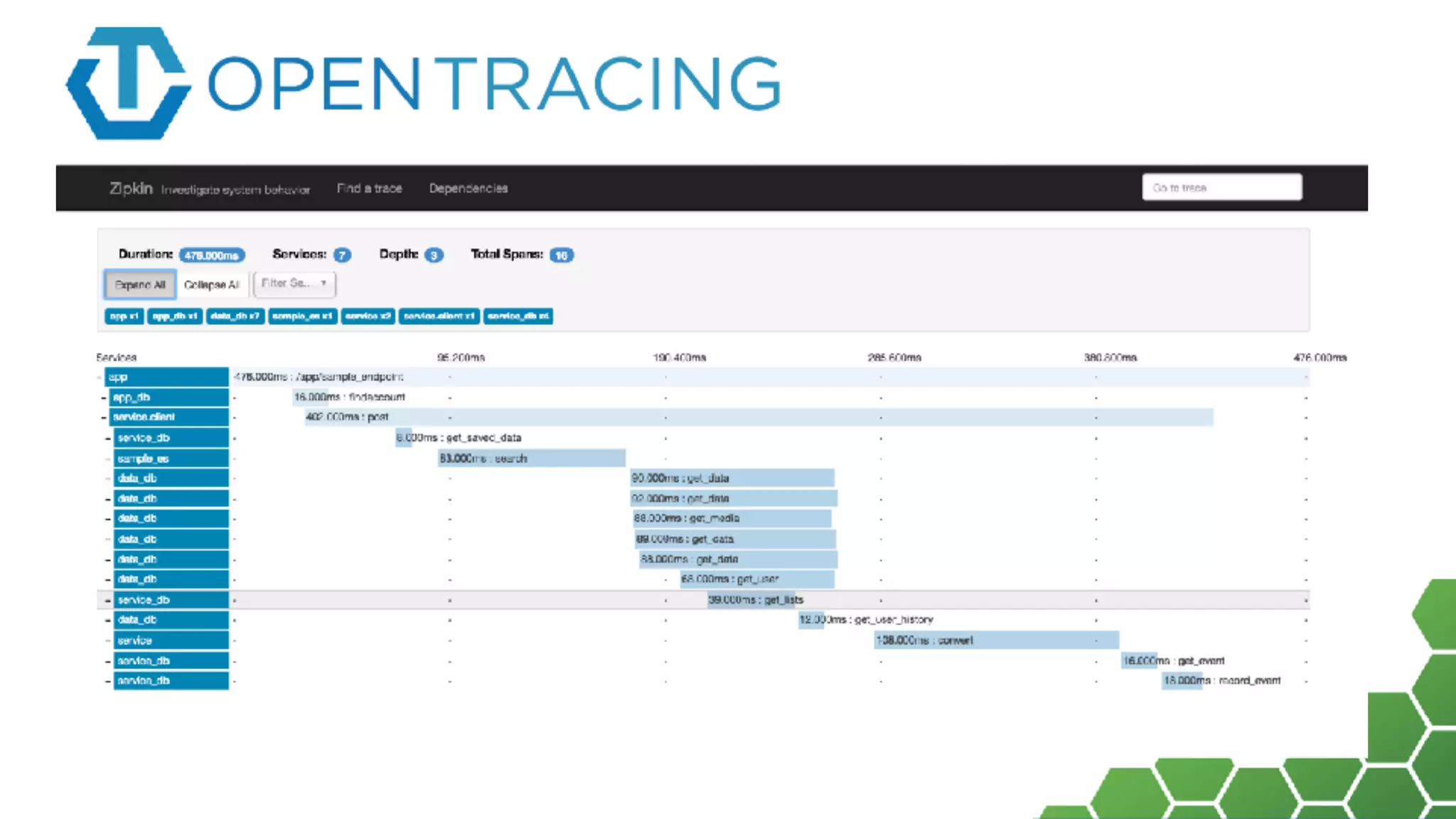Select the app x1 service badge
The width and height of the screenshot is (1456, 819).
[124, 316]
